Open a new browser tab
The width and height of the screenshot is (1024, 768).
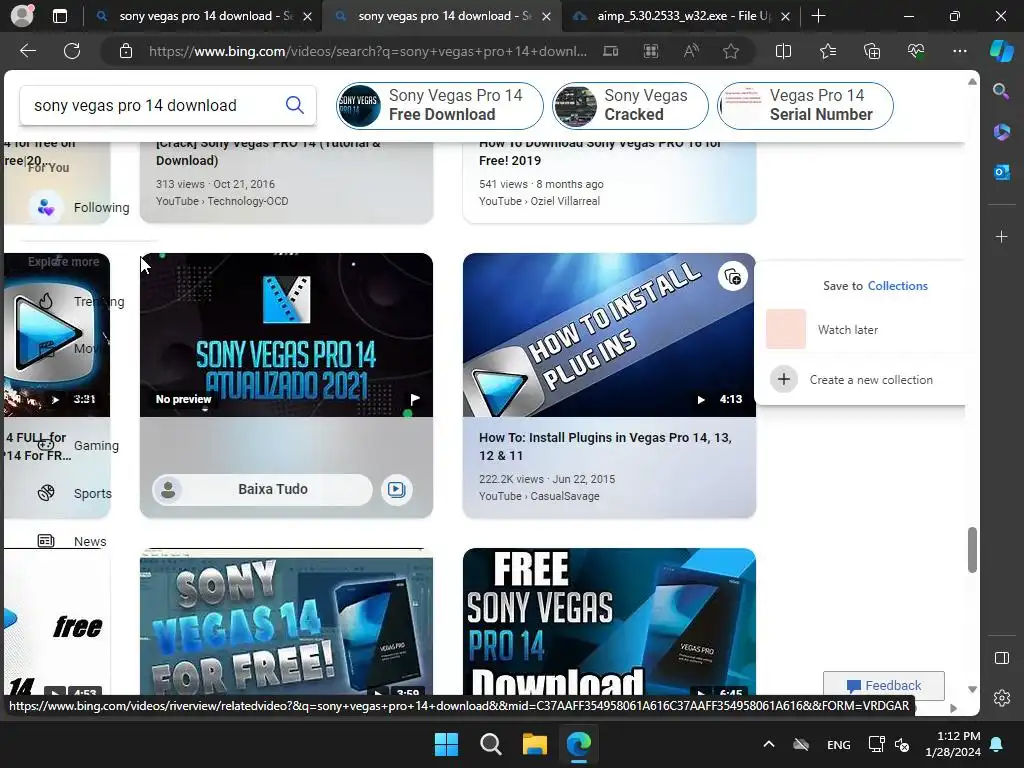pos(818,16)
